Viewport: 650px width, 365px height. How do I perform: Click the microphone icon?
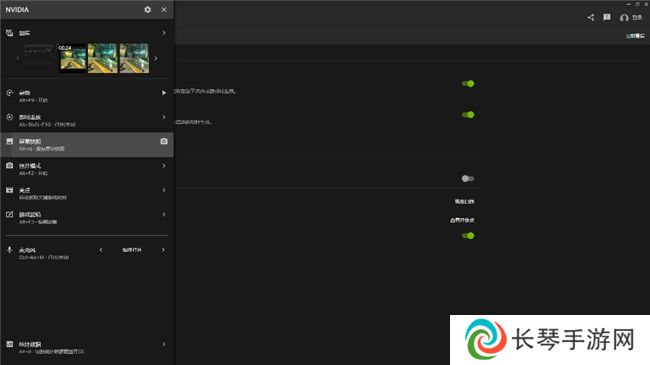tap(10, 250)
